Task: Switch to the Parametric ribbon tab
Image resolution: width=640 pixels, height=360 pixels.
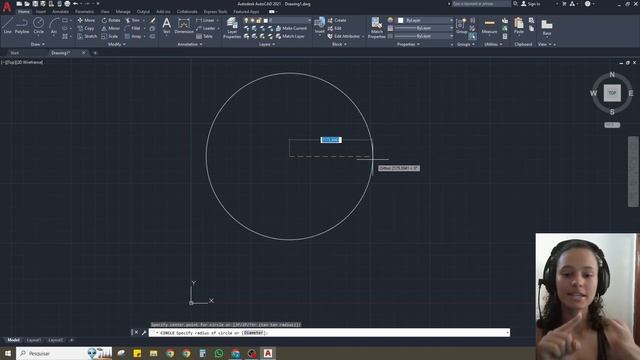Action: pos(84,12)
